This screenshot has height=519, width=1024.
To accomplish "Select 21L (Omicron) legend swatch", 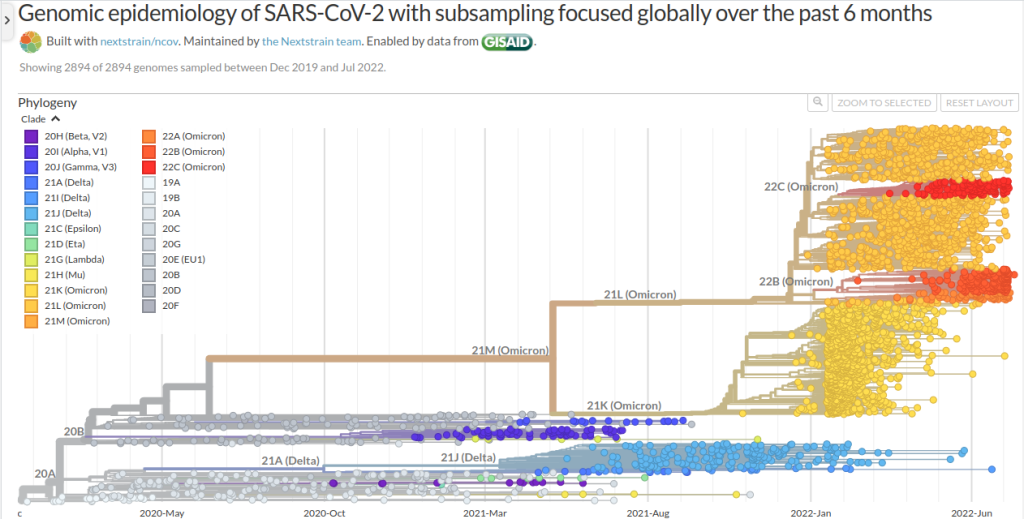I will coord(31,306).
